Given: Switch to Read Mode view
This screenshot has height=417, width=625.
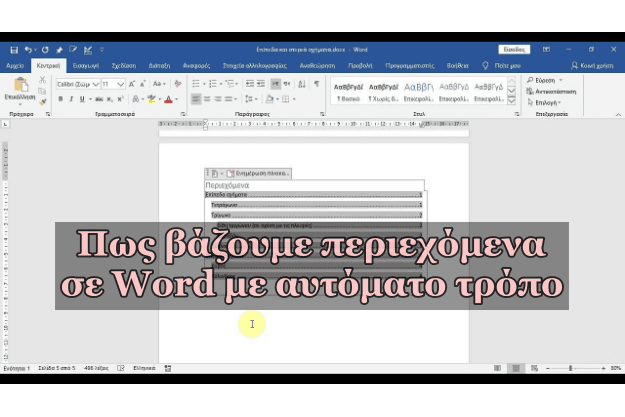Looking at the screenshot, I should 497,368.
